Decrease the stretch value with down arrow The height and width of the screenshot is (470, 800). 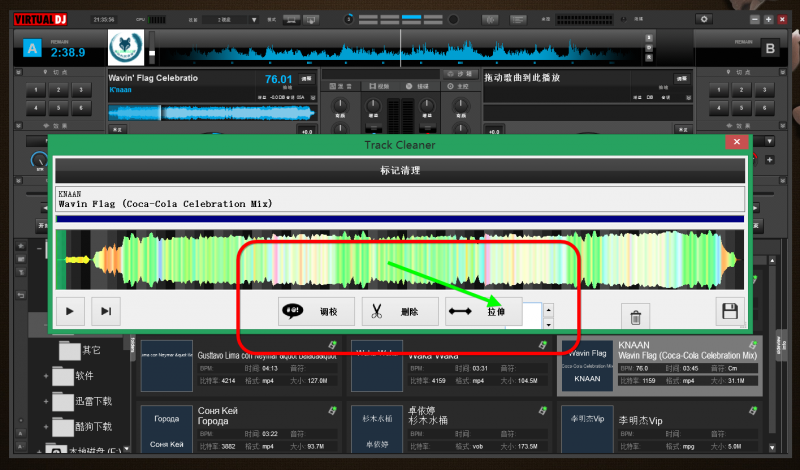point(548,324)
